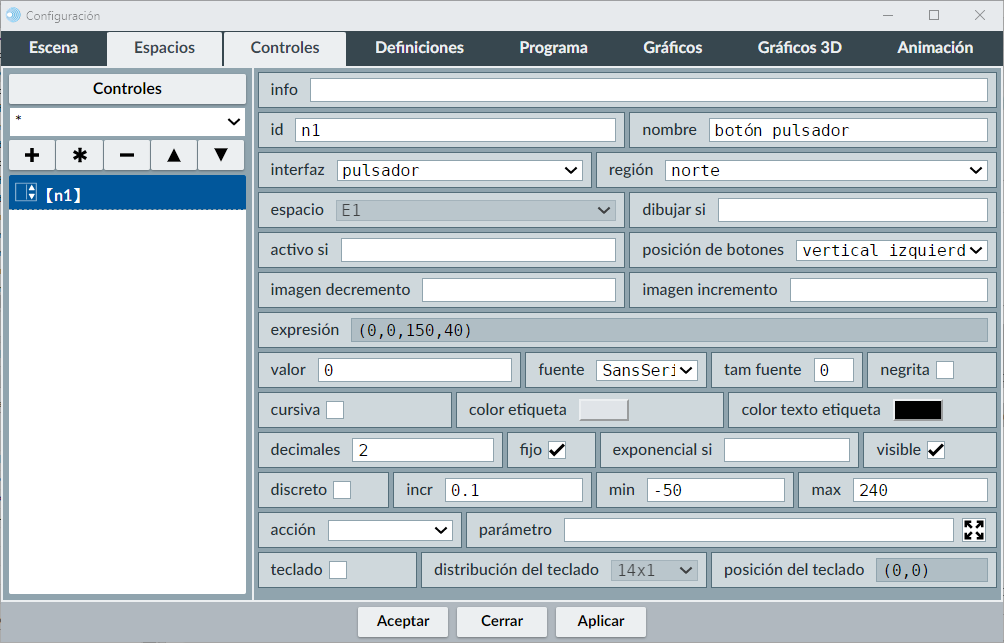
Task: Click the plus icon to add a control
Action: (32, 155)
